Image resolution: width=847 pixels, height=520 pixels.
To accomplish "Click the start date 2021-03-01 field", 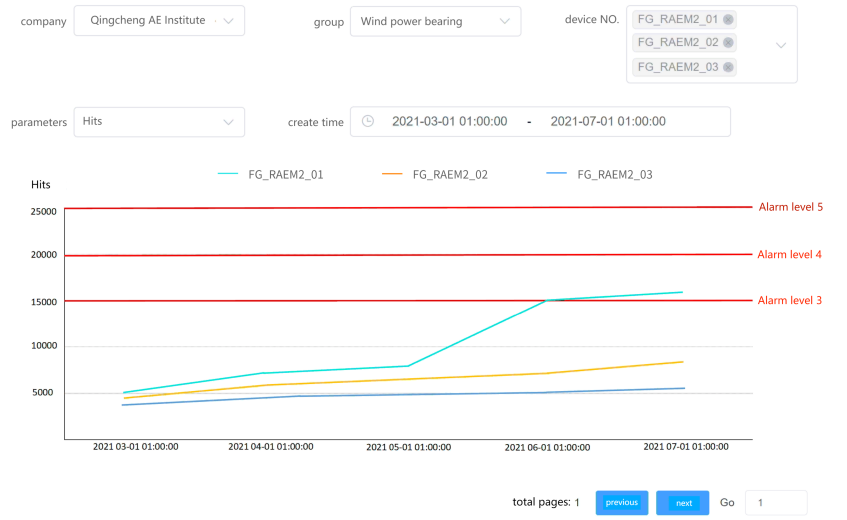I will pos(449,121).
